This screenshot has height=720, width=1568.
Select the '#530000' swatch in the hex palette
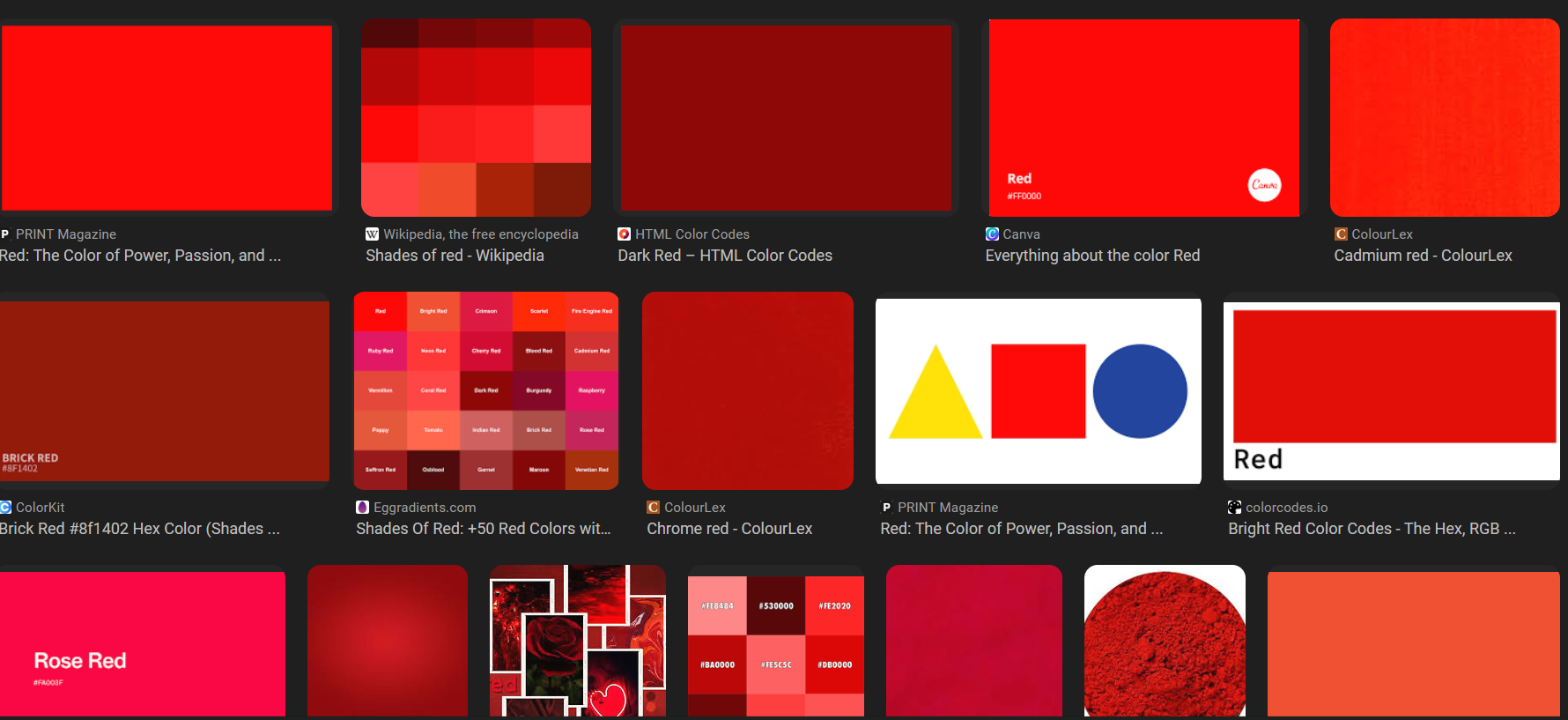[x=776, y=606]
